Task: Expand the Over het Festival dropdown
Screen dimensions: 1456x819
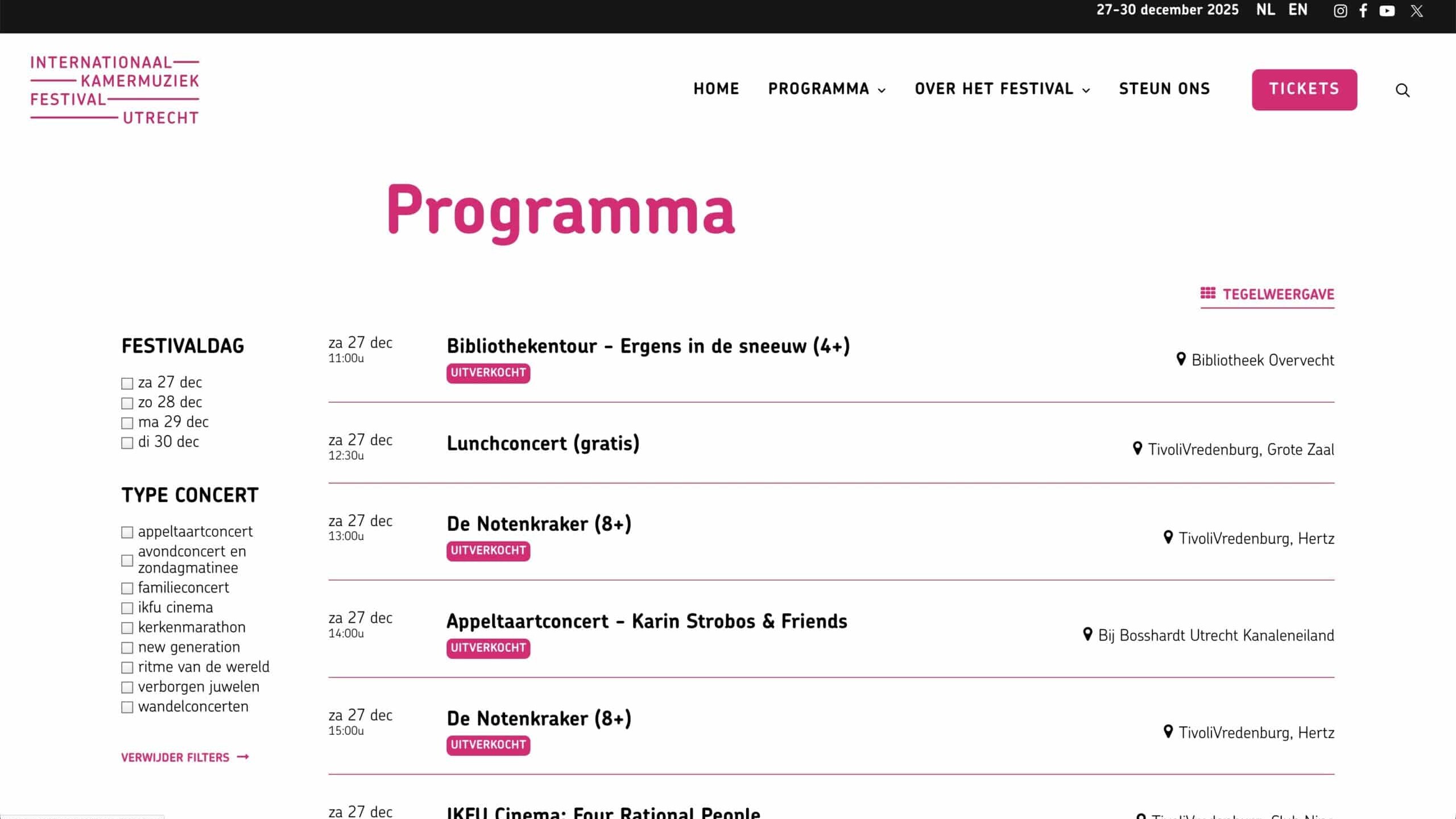Action: [1002, 89]
